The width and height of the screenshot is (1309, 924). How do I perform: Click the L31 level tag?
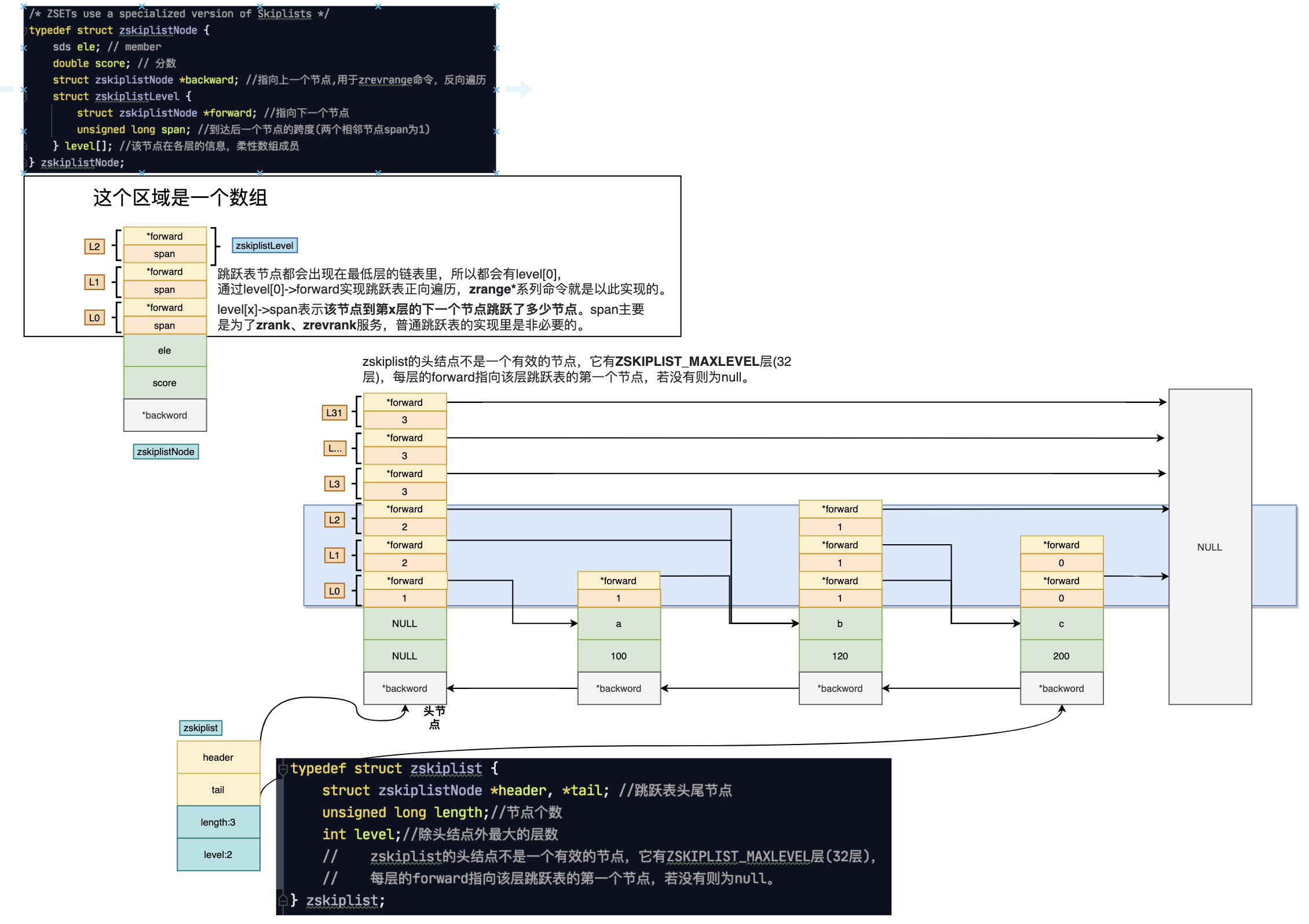point(334,413)
